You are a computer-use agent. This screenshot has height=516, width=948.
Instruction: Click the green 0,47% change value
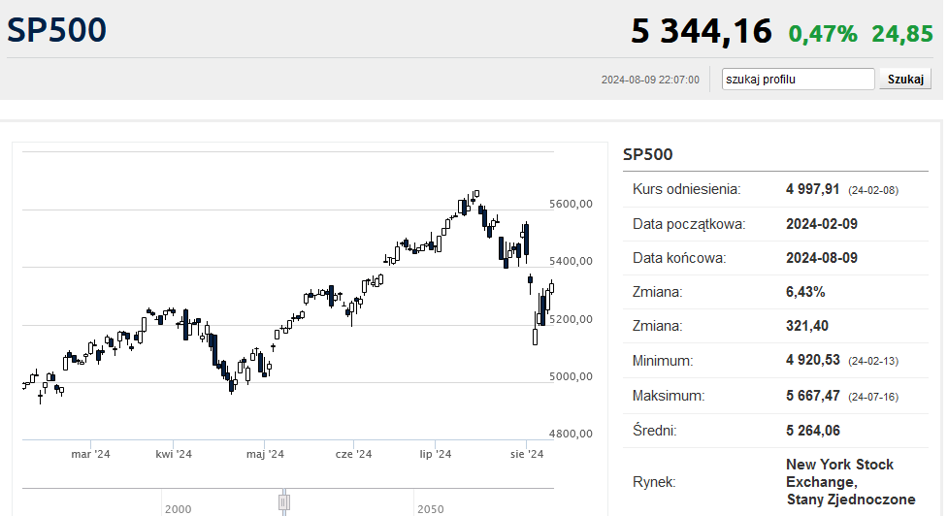(823, 34)
